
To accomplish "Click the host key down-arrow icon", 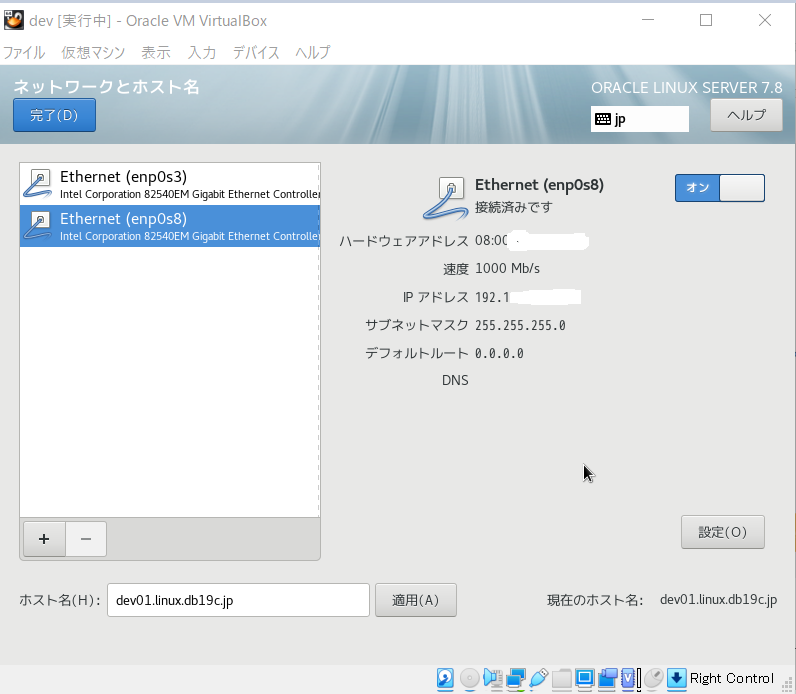I will (677, 678).
